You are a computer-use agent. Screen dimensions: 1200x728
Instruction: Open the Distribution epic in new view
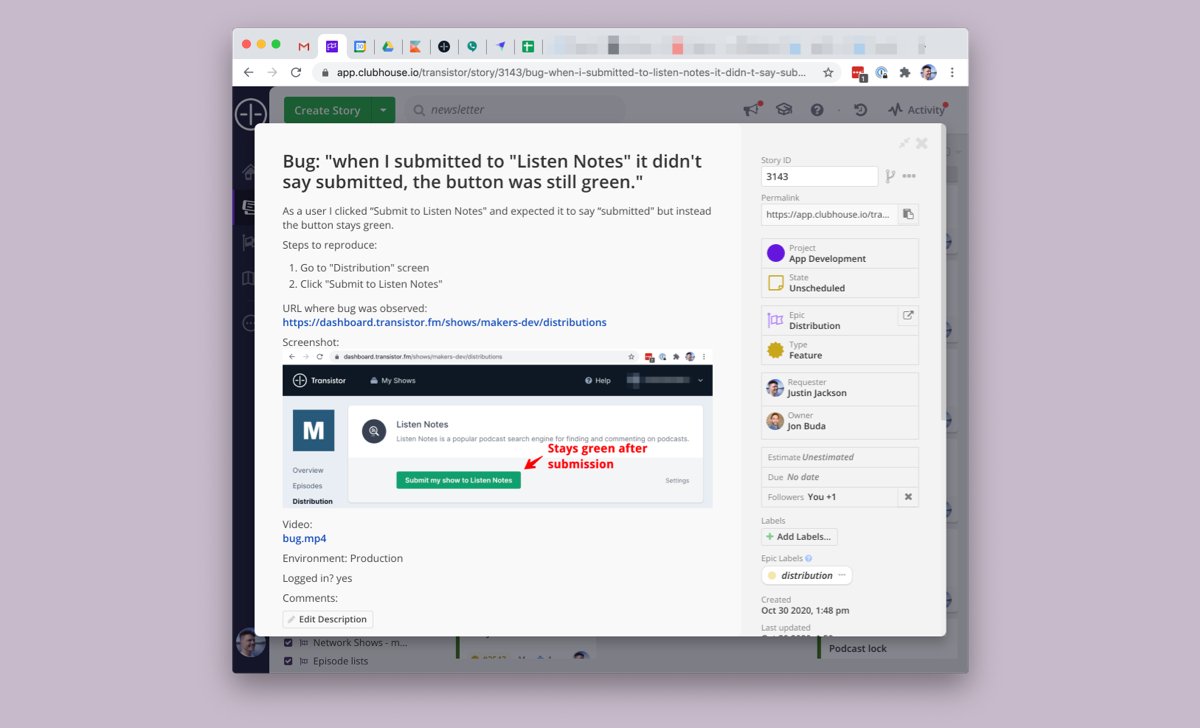[908, 316]
